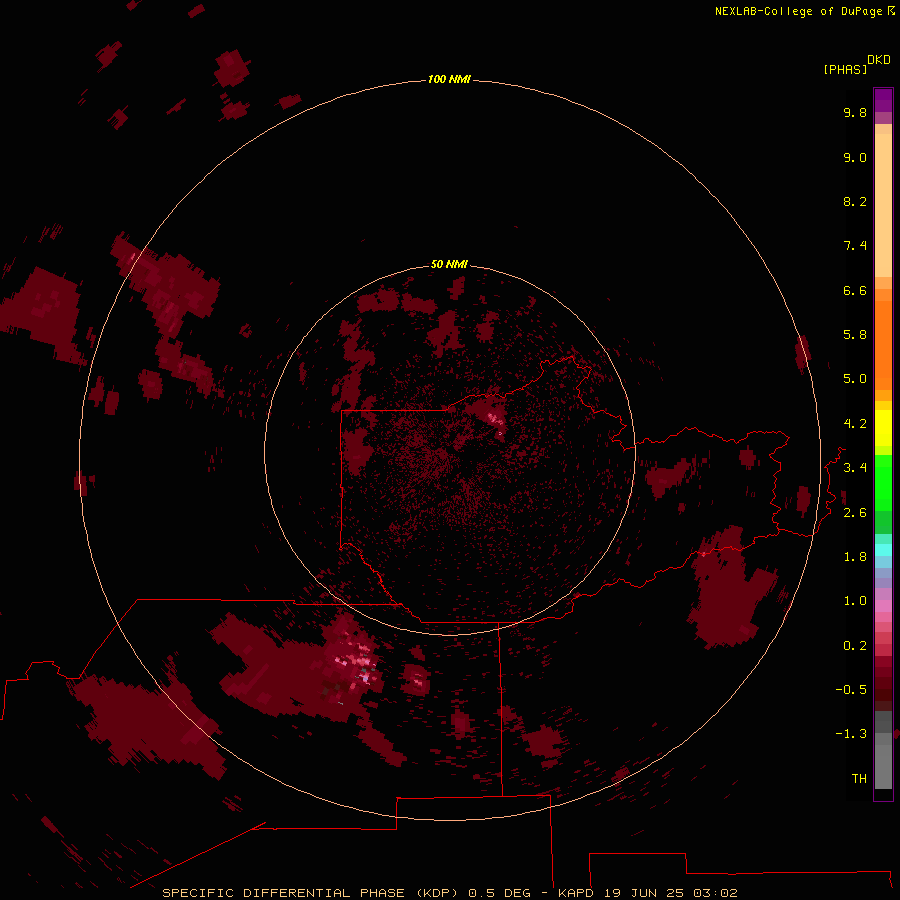The image size is (900, 900).
Task: Click the -1.3 scale value
Action: pyautogui.click(x=851, y=734)
